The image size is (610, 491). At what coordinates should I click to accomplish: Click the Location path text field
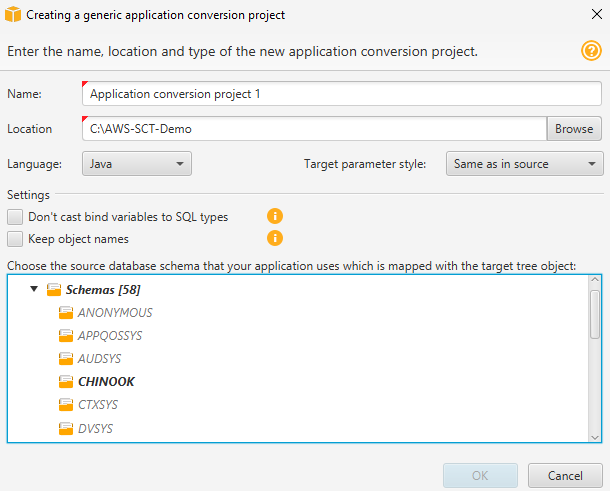coord(314,129)
